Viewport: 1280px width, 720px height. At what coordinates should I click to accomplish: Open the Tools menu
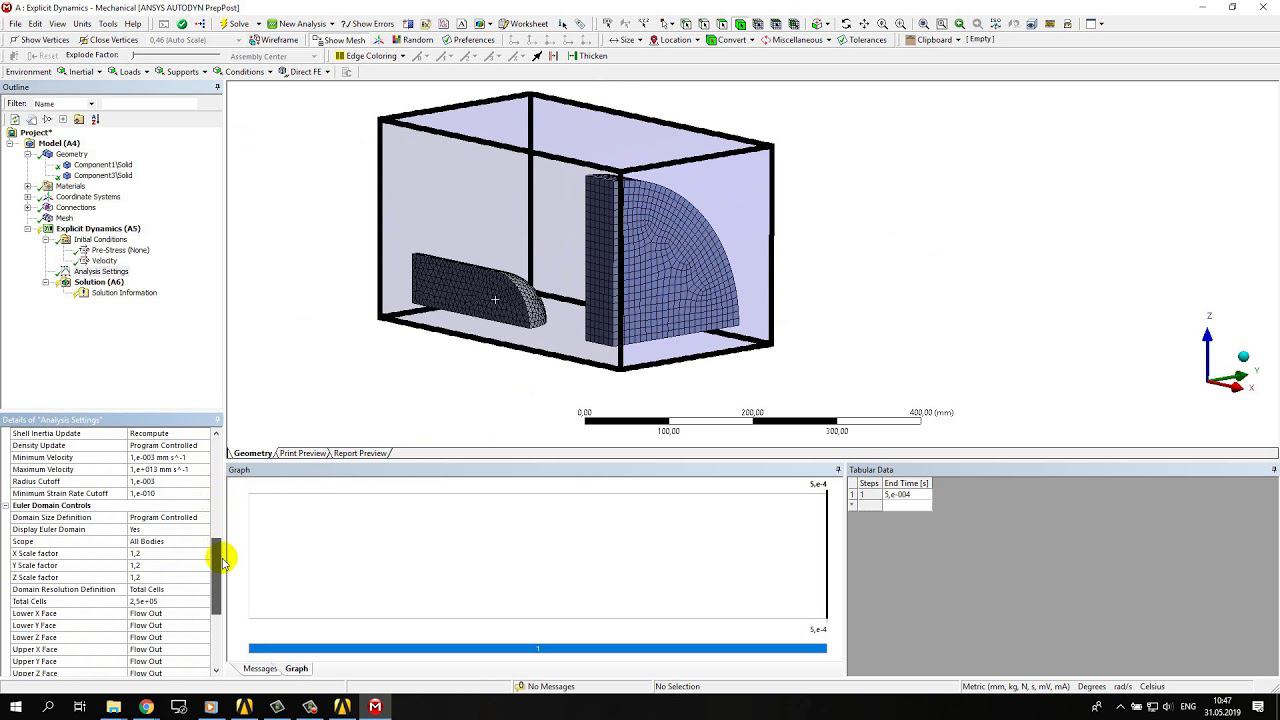click(x=108, y=24)
